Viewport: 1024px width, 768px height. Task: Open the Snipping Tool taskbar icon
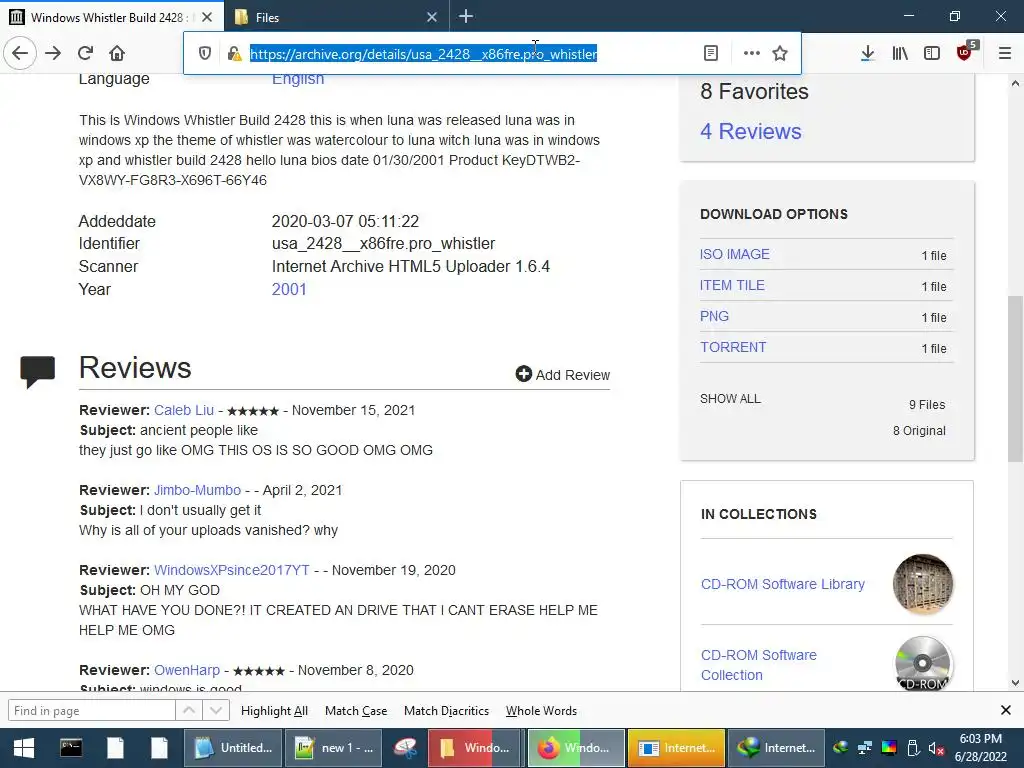406,748
